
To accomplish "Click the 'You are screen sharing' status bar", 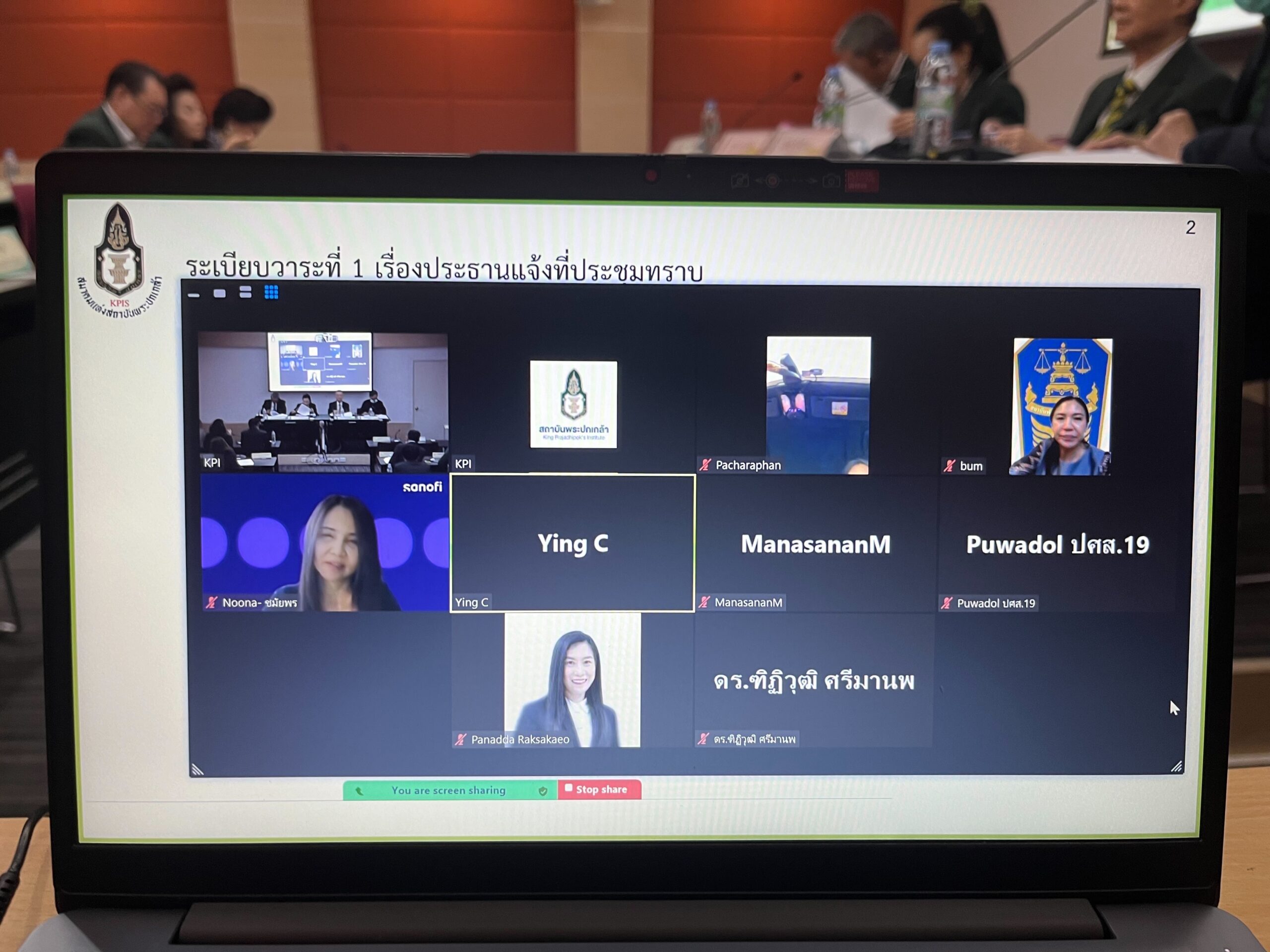I will pyautogui.click(x=450, y=790).
